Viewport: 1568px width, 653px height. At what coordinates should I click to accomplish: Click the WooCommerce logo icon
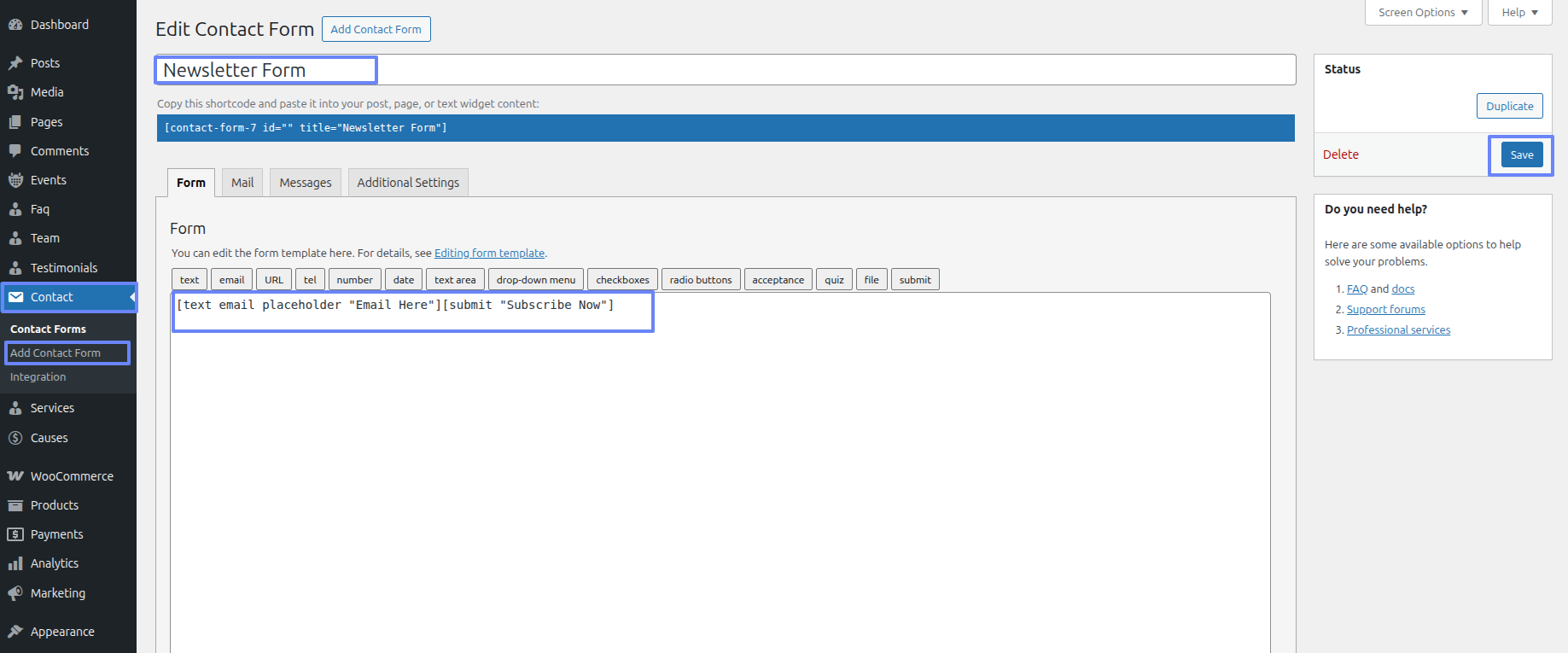click(15, 476)
